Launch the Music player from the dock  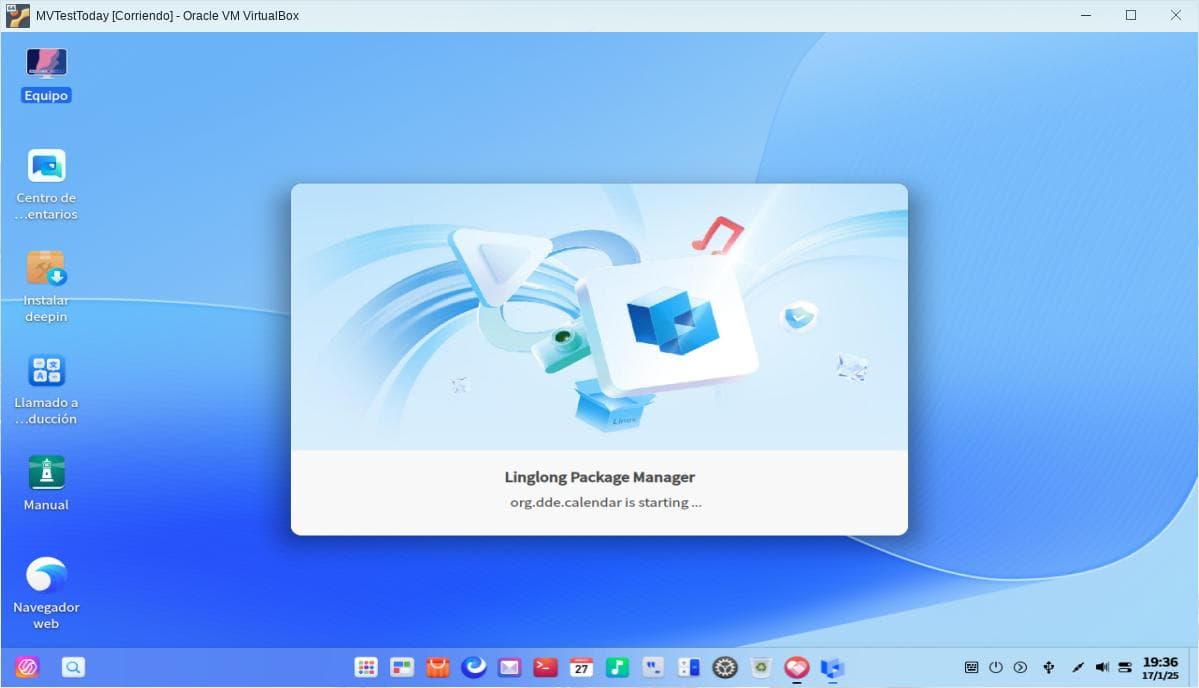click(617, 667)
